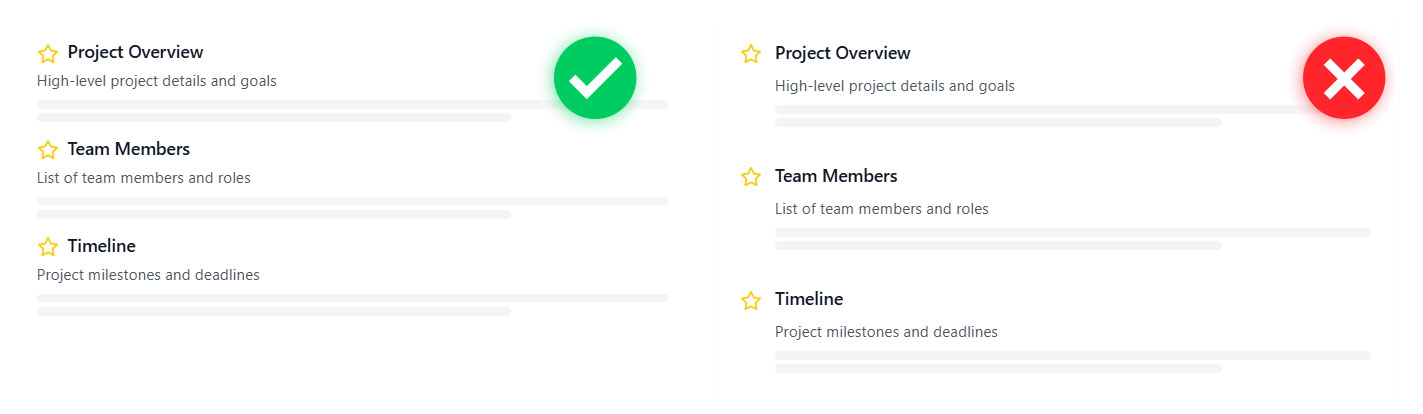Click "High-level project details and goals" in checkmark example
This screenshot has width=1423, height=414.
point(156,81)
